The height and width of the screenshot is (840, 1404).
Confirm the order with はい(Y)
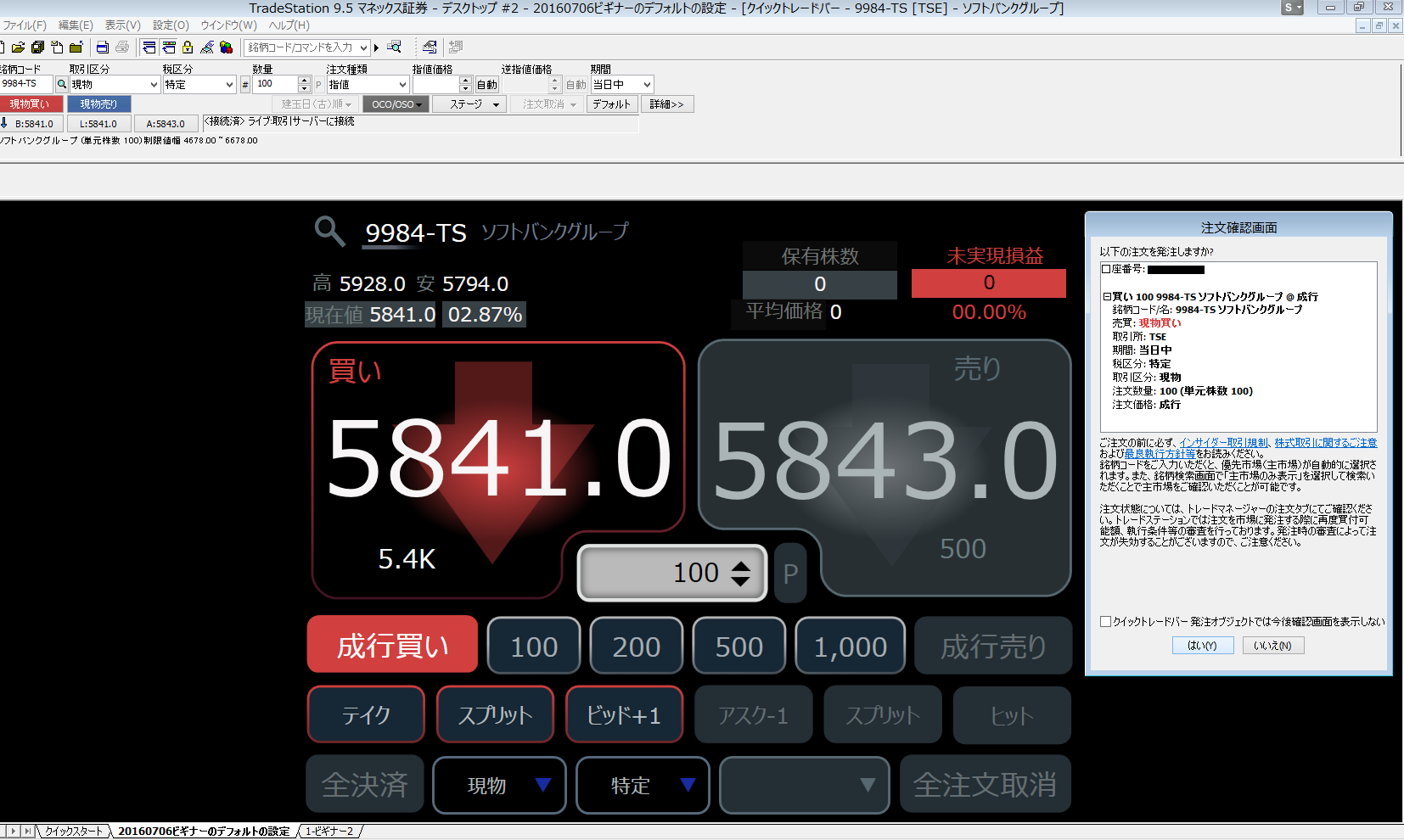(x=1202, y=646)
